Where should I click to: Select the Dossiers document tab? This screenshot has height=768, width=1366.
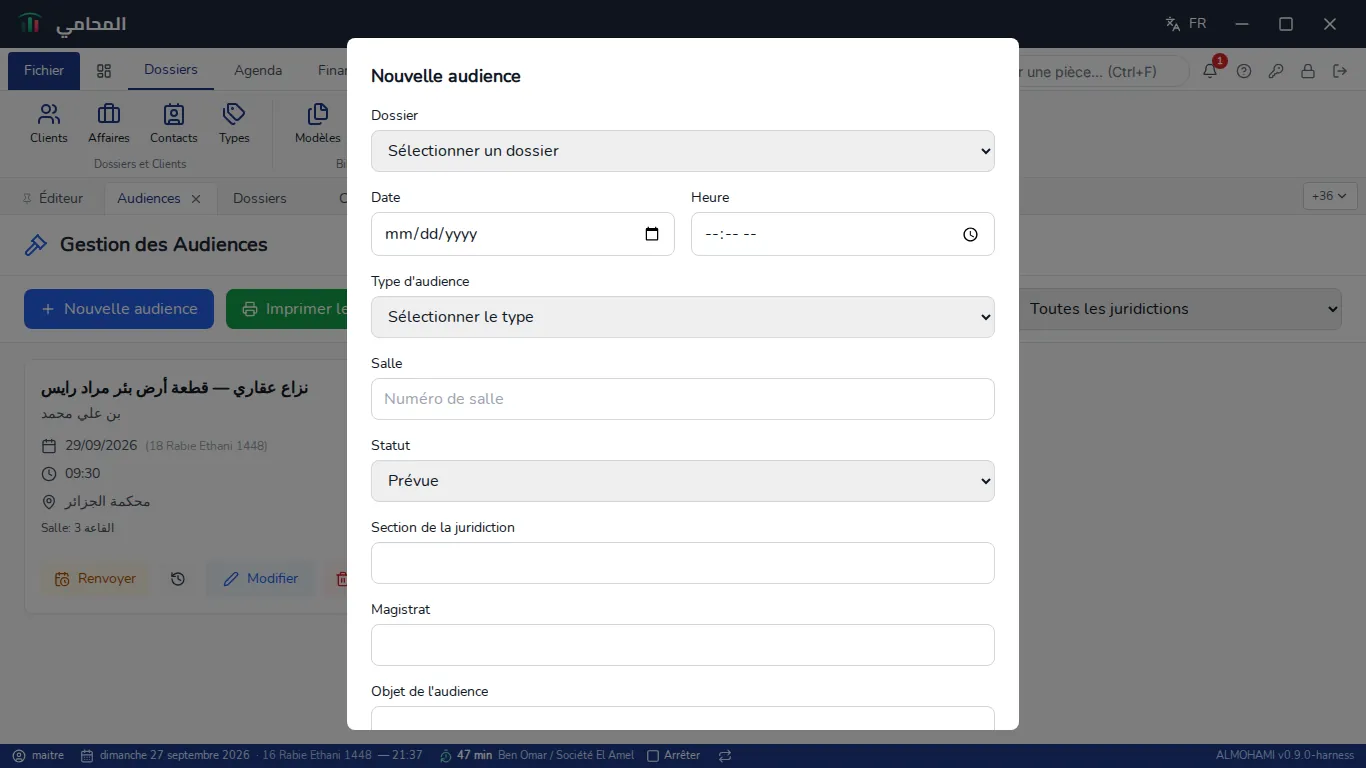(260, 198)
